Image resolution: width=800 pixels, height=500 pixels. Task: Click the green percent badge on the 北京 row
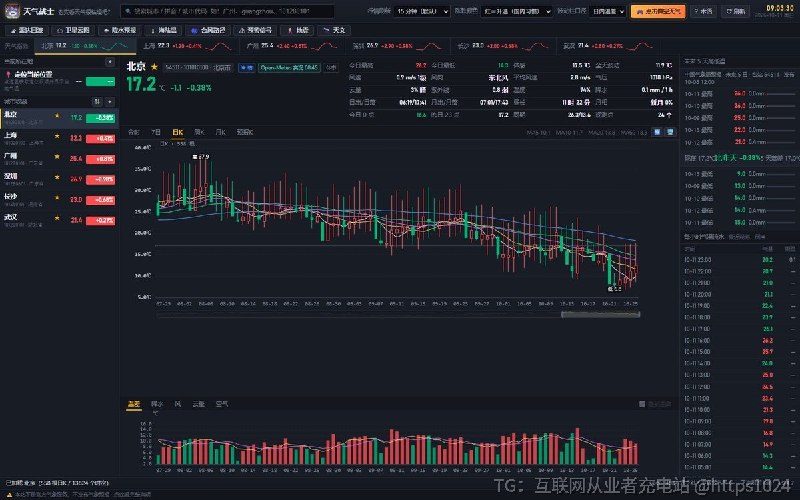pyautogui.click(x=101, y=118)
